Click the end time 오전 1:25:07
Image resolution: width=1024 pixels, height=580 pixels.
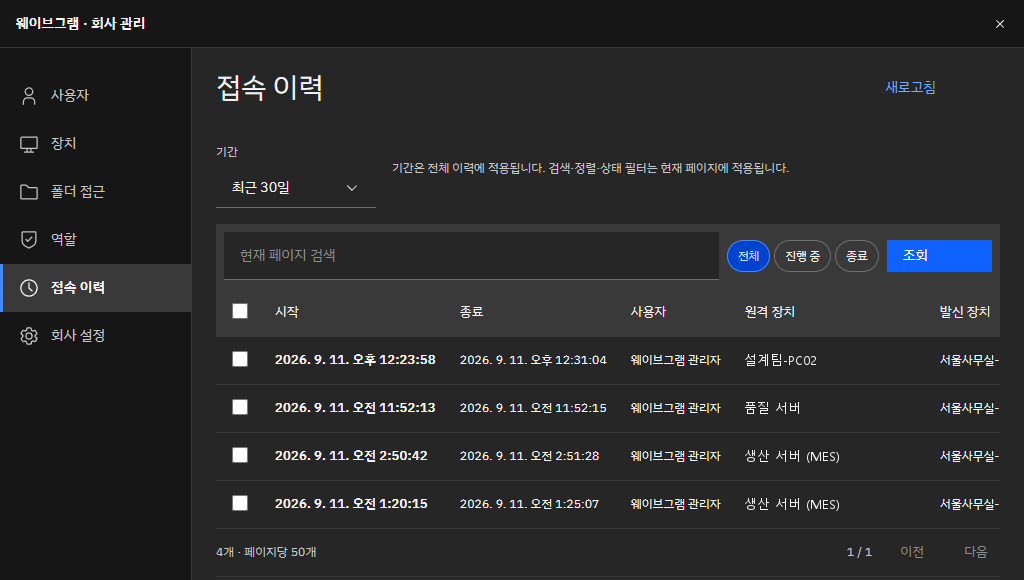tap(530, 504)
